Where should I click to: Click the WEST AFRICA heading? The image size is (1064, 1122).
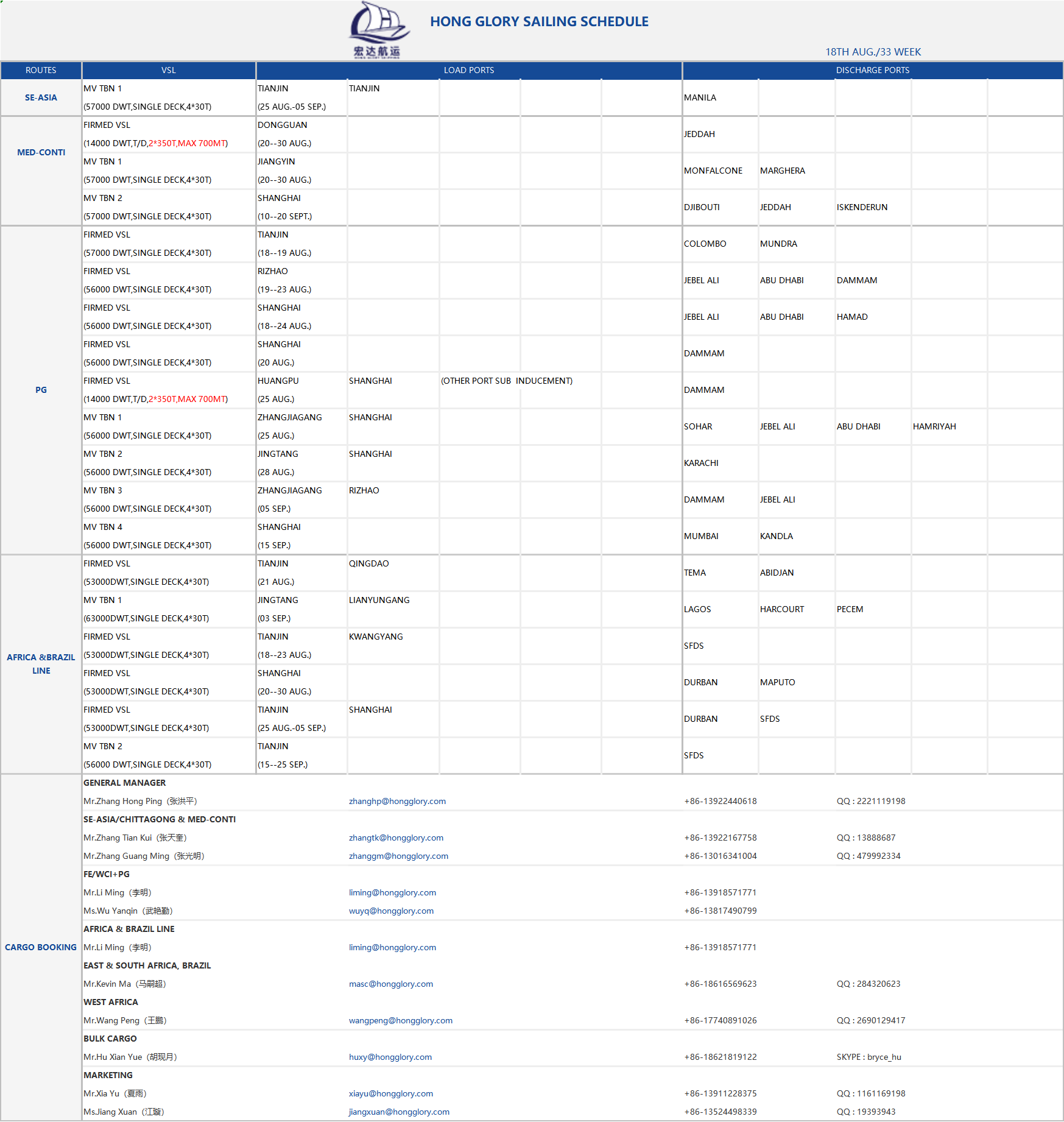(x=110, y=1002)
